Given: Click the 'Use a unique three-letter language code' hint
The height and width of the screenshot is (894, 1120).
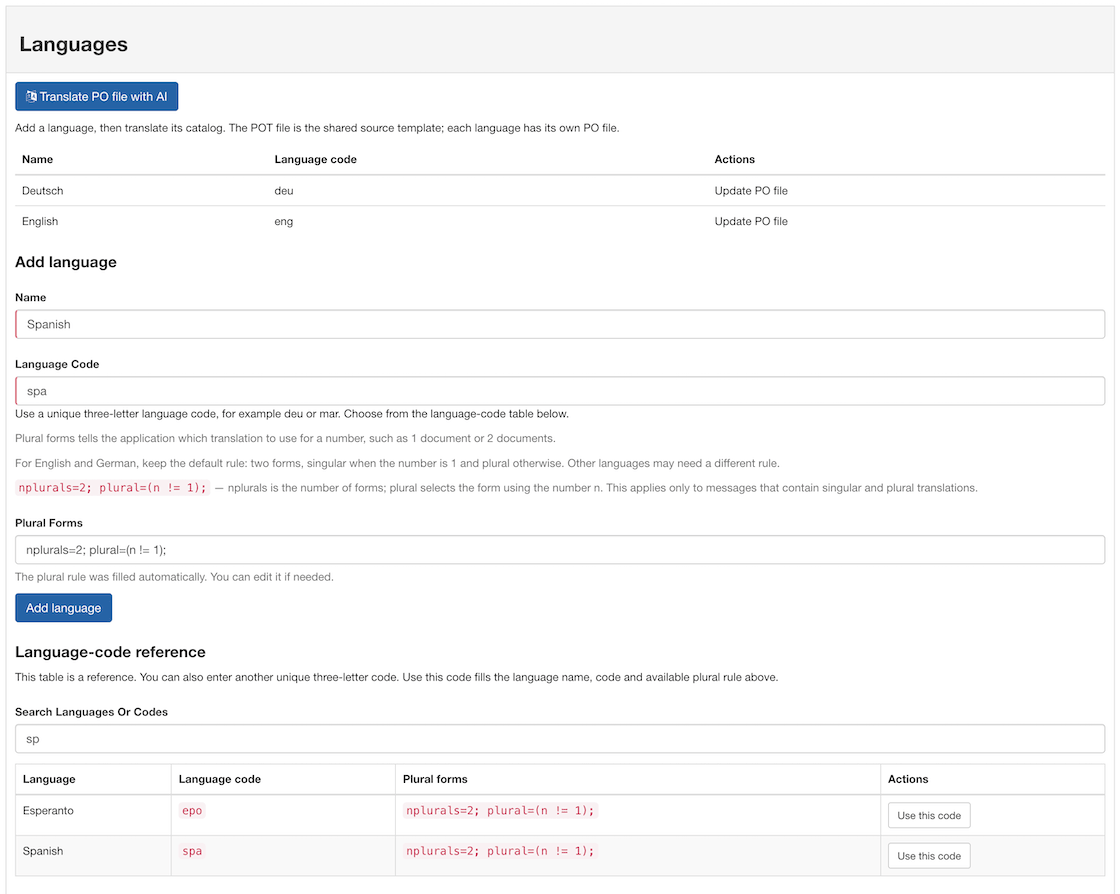Looking at the screenshot, I should [291, 414].
